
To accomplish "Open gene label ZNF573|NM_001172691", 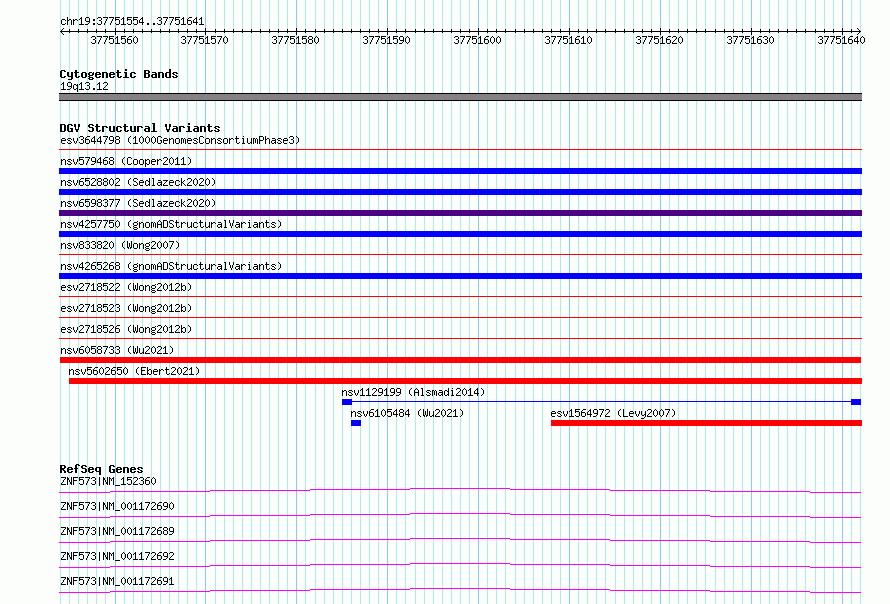I will tap(117, 581).
